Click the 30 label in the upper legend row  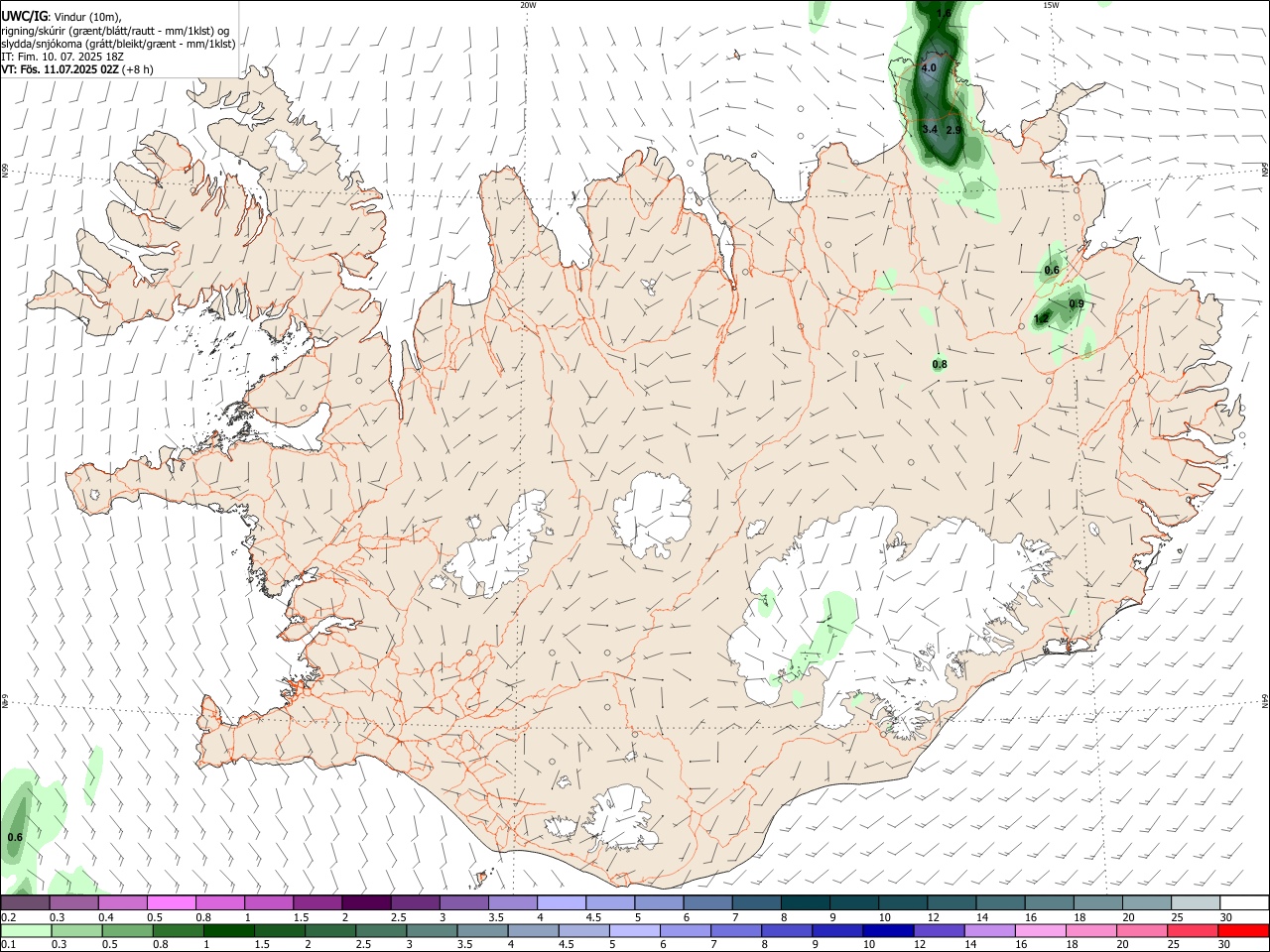(1226, 917)
